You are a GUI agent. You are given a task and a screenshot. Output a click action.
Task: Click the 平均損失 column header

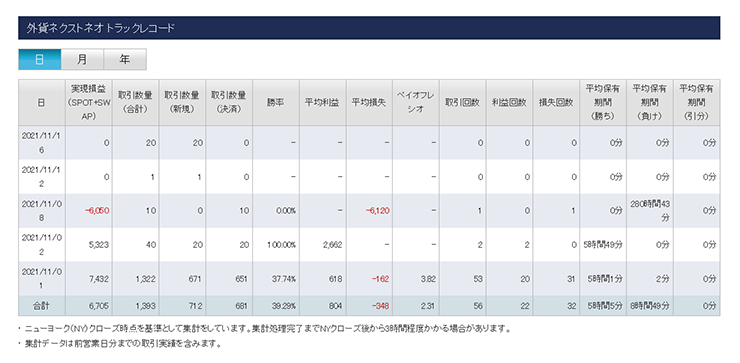pyautogui.click(x=369, y=102)
